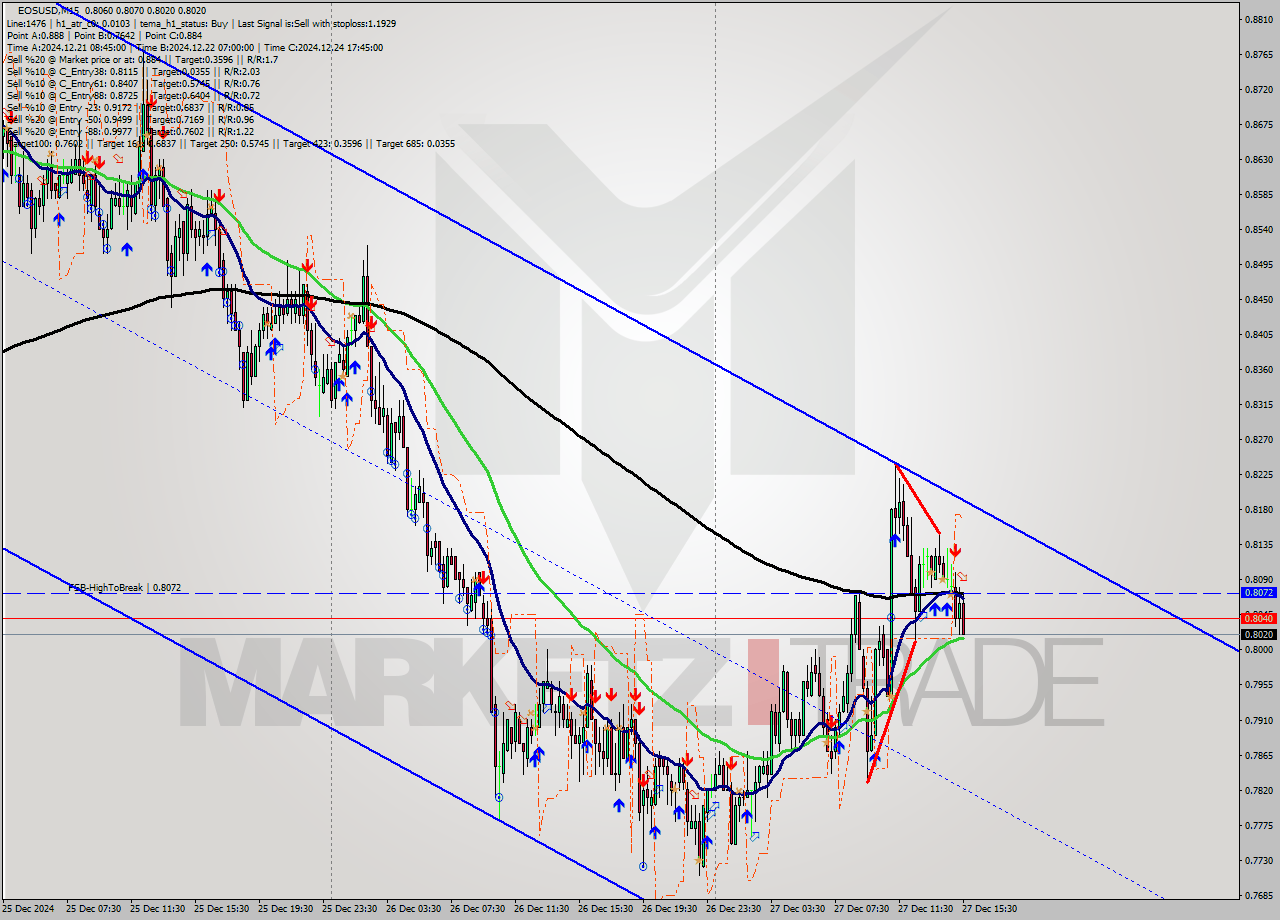The image size is (1280, 920).
Task: Click the 0.8000 price axis label
Action: click(1257, 649)
